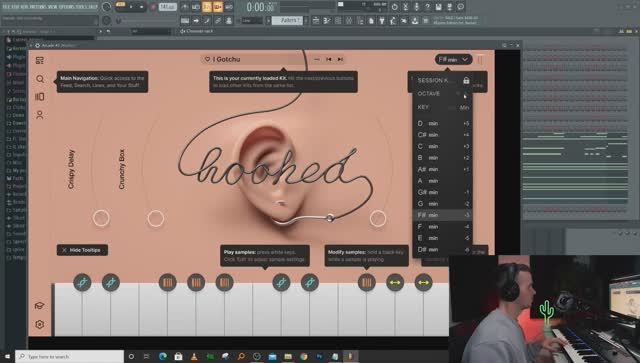The image size is (640, 363).
Task: Toggle loop recording button
Action: (x=229, y=7)
